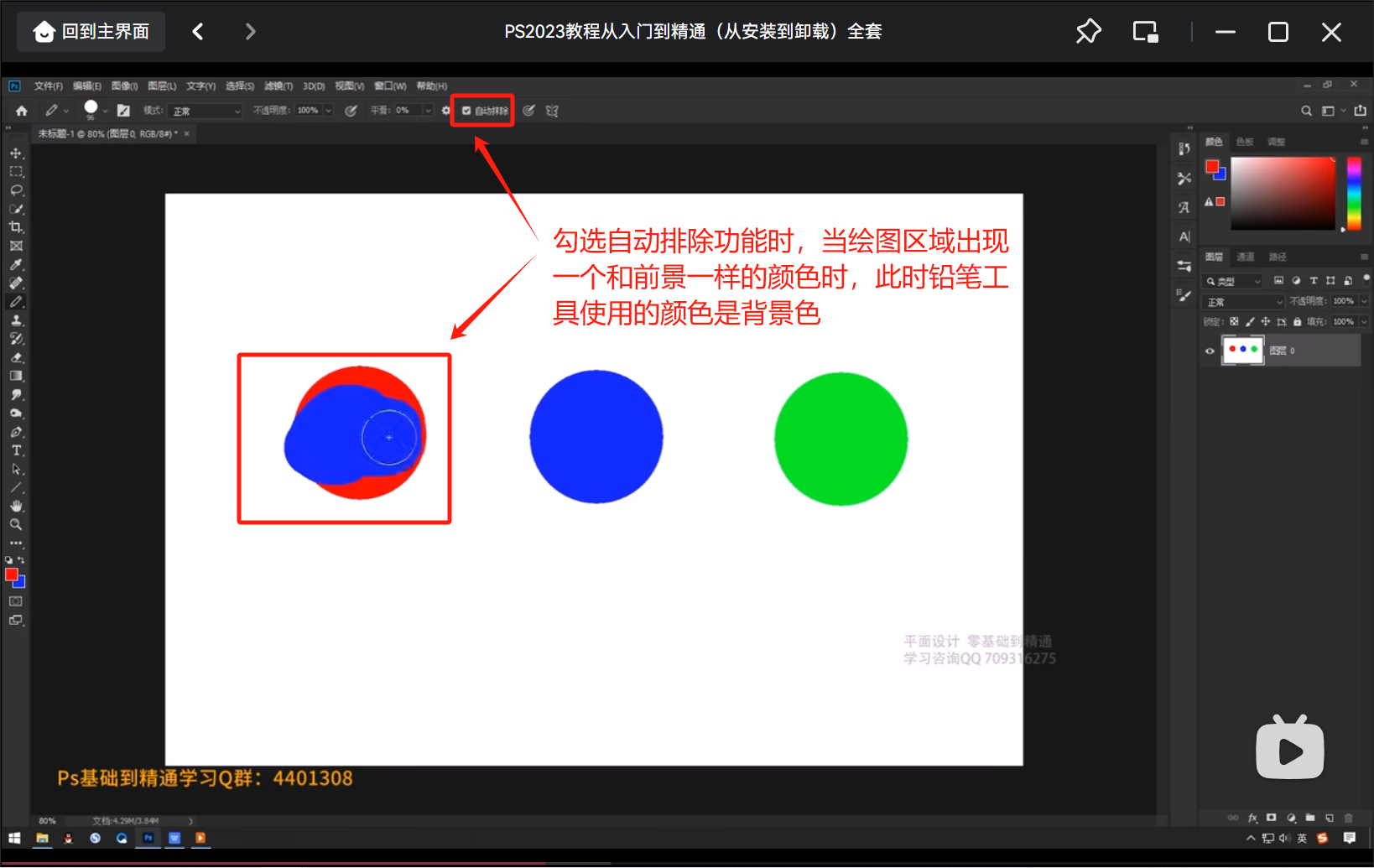Image resolution: width=1374 pixels, height=868 pixels.
Task: Select the Hand tool
Action: pos(16,506)
